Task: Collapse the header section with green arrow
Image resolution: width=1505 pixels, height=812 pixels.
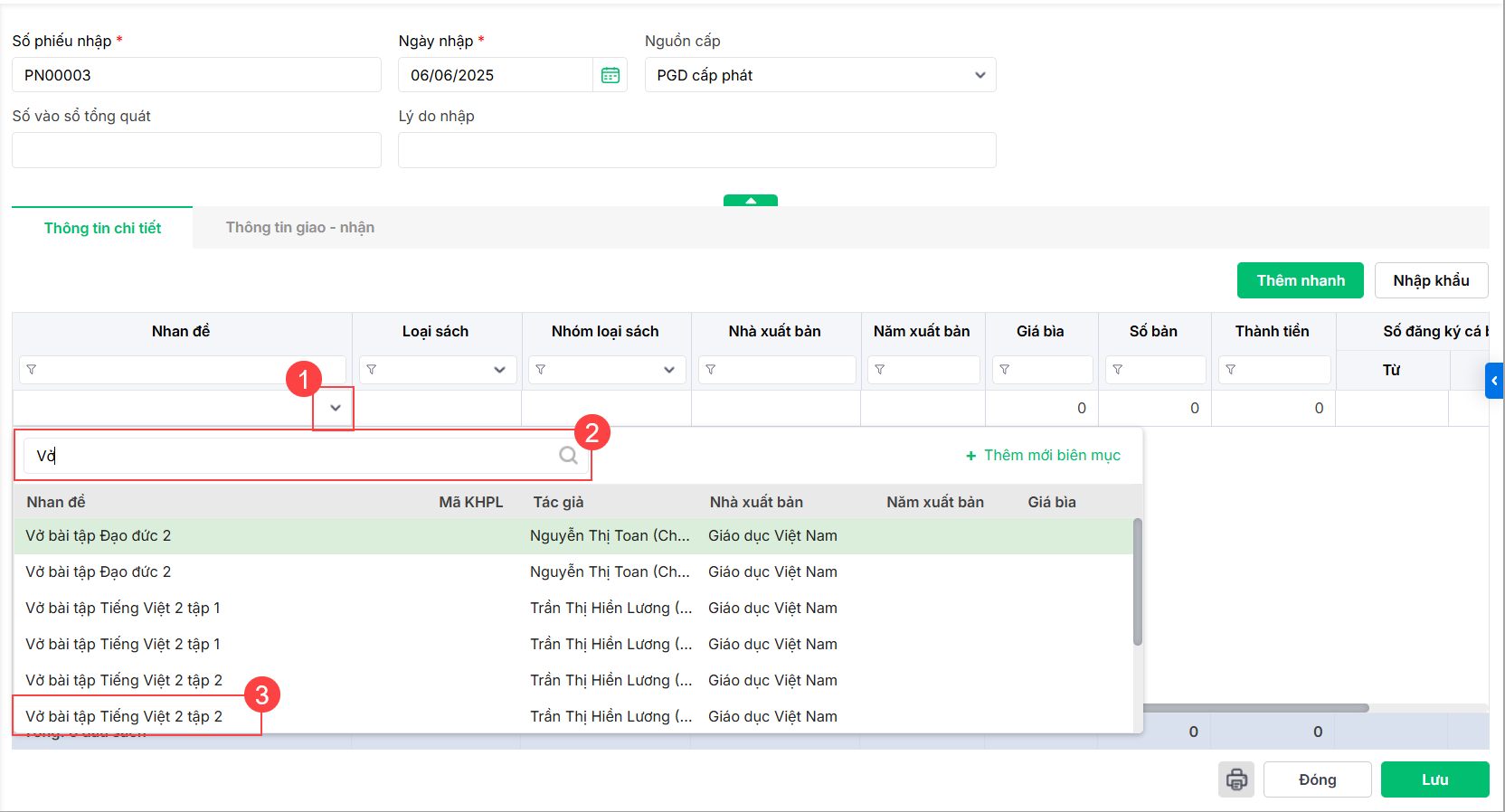Action: pos(751,201)
